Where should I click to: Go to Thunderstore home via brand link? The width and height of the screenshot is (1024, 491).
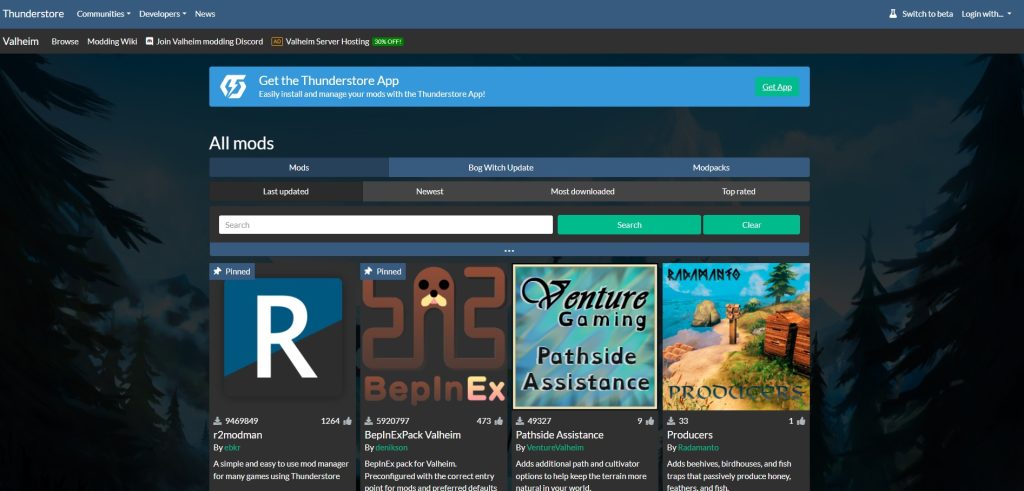click(33, 13)
